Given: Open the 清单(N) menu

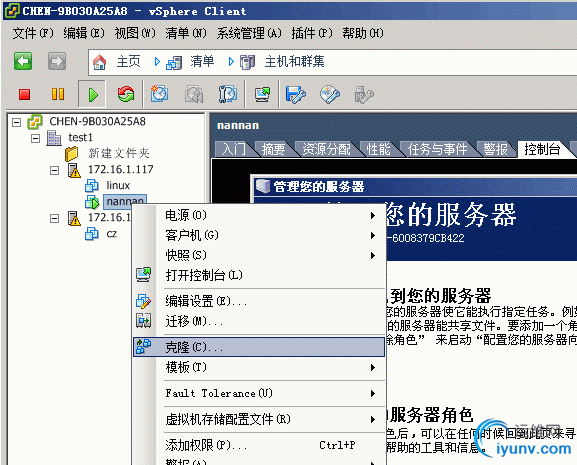Looking at the screenshot, I should [186, 33].
